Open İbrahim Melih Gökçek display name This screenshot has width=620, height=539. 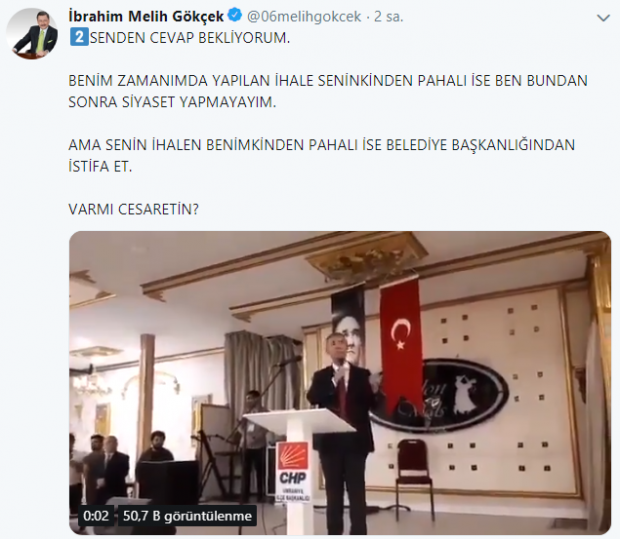pyautogui.click(x=146, y=16)
